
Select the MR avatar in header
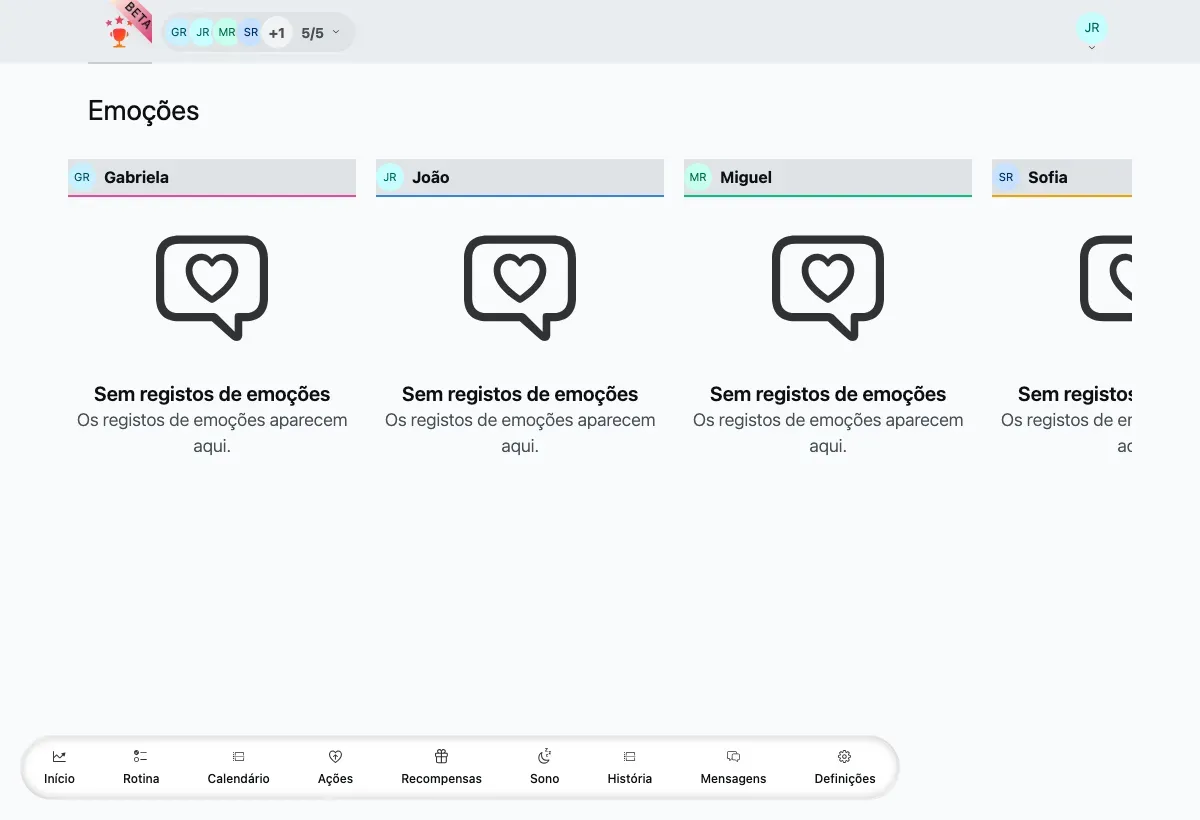[x=227, y=32]
